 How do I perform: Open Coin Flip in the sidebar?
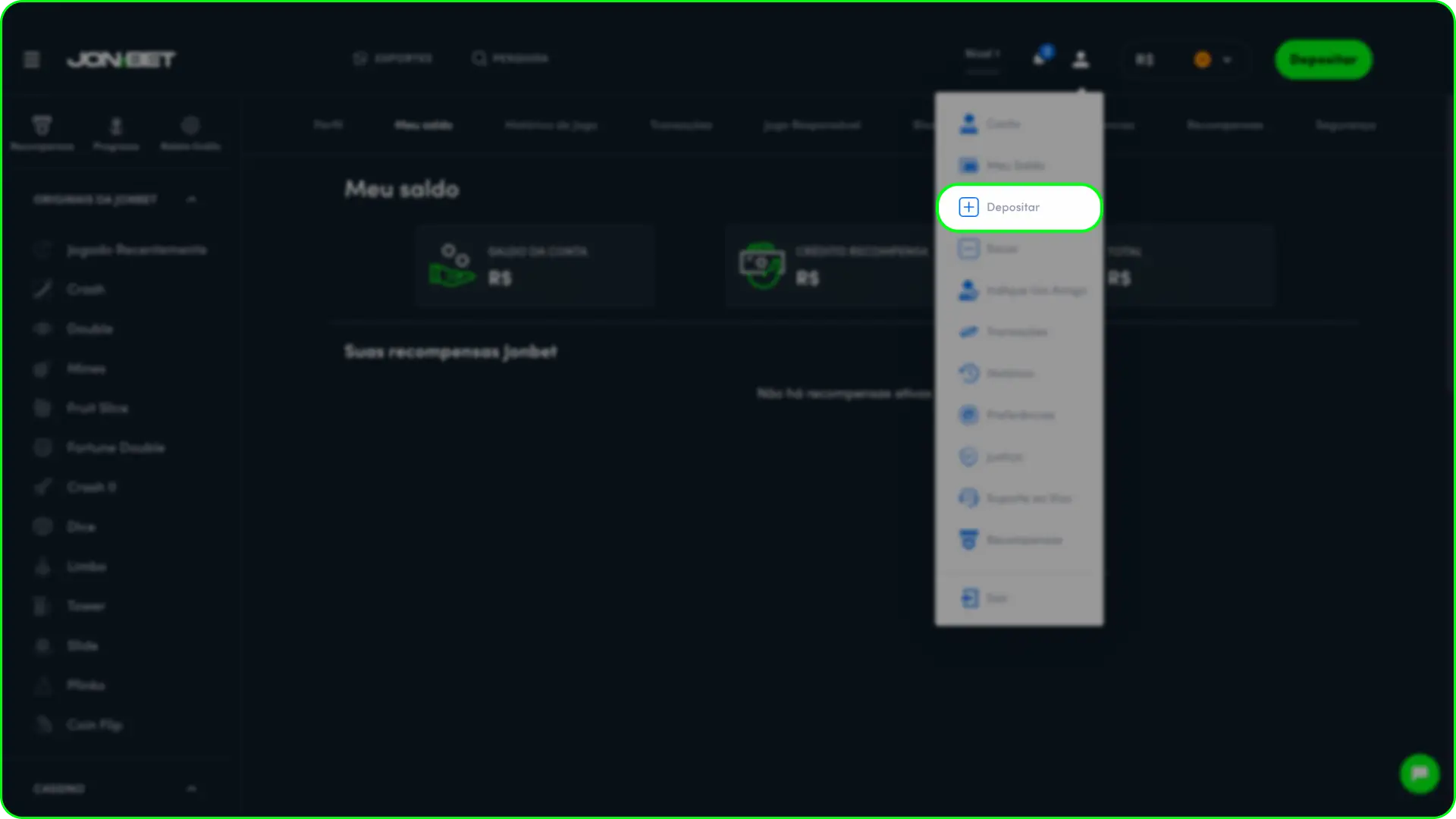78,725
